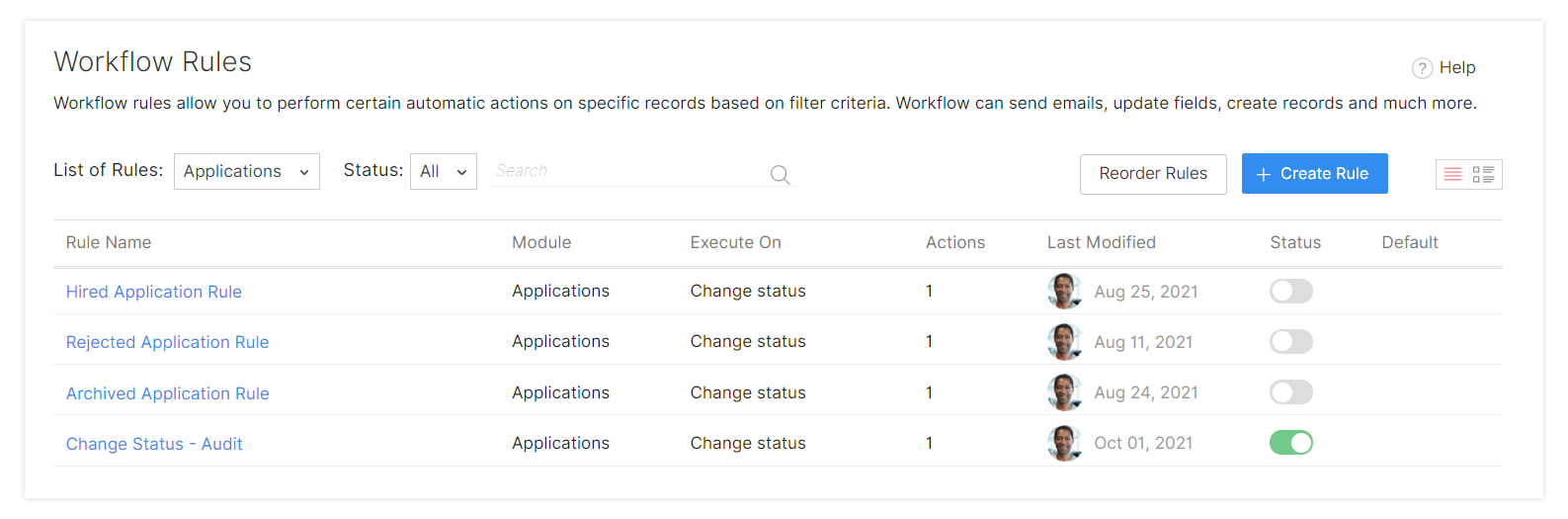
Task: Click the Rule Name column header
Action: click(x=109, y=242)
